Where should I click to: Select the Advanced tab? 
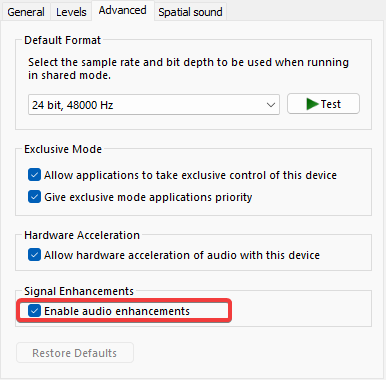(x=122, y=10)
